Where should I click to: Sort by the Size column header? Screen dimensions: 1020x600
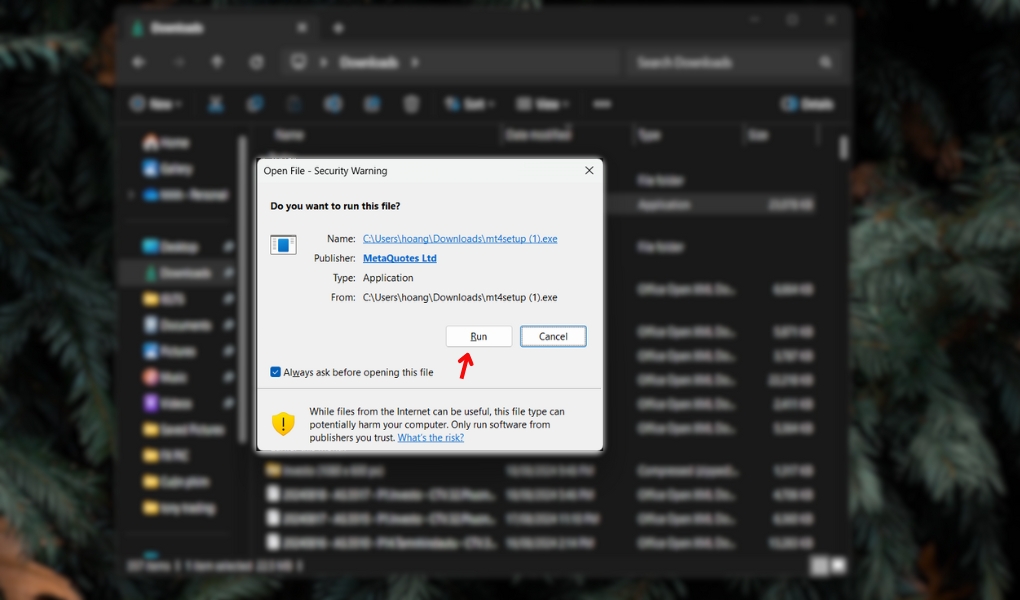(758, 135)
